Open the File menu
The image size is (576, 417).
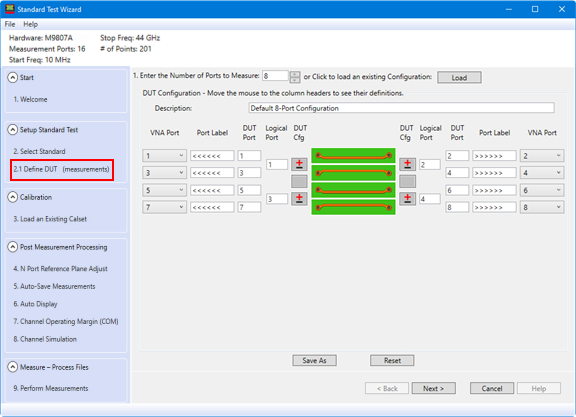(10, 24)
